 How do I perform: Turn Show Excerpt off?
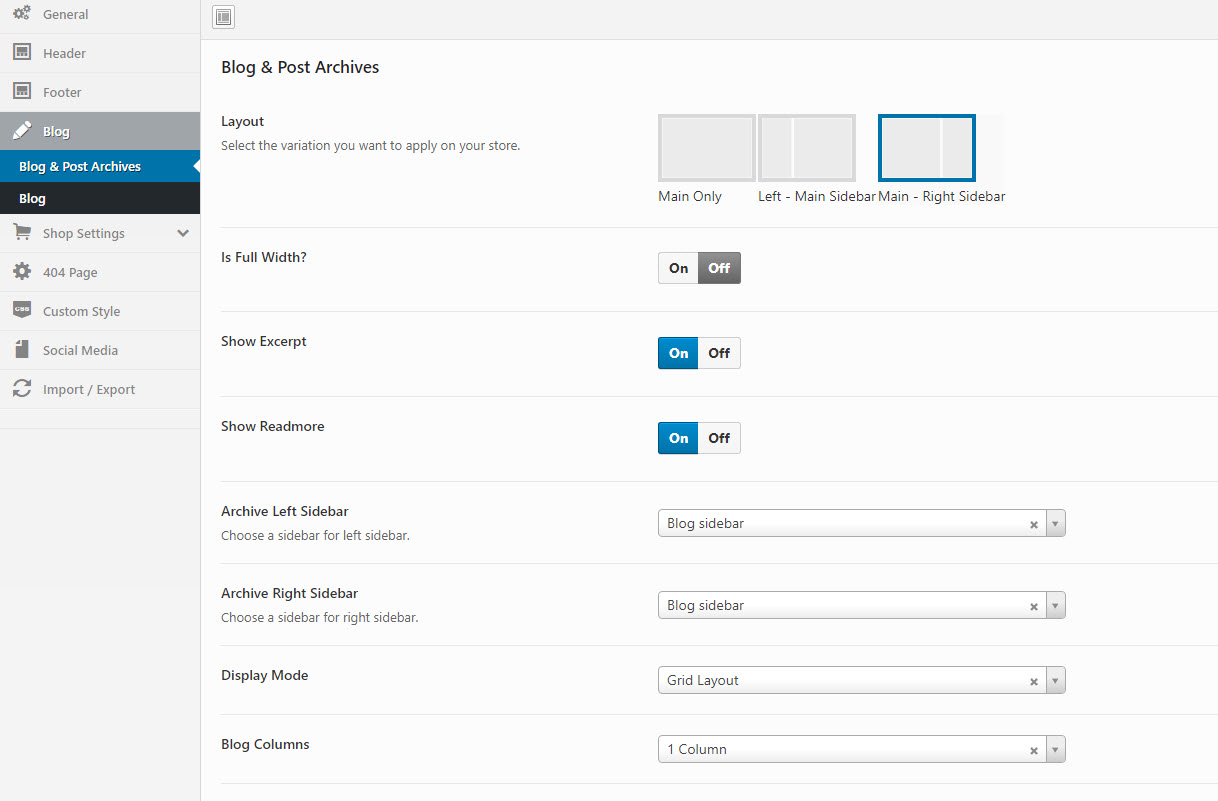(x=719, y=353)
